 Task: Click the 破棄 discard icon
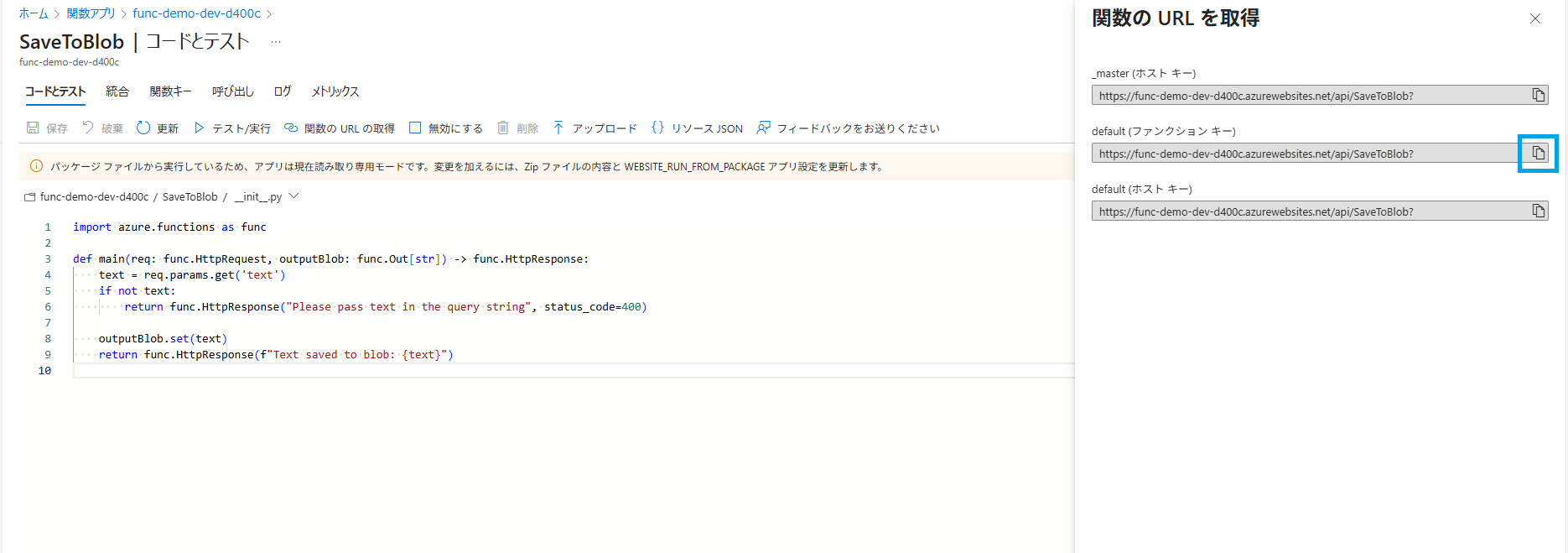click(88, 128)
